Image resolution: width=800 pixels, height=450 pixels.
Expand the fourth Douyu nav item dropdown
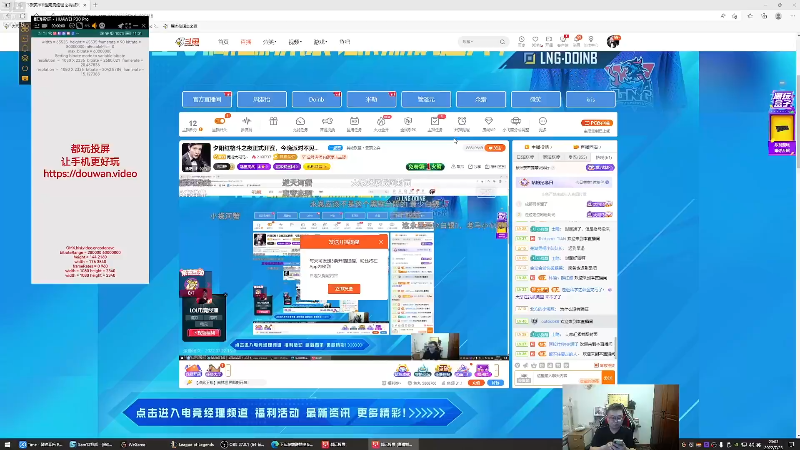click(295, 42)
